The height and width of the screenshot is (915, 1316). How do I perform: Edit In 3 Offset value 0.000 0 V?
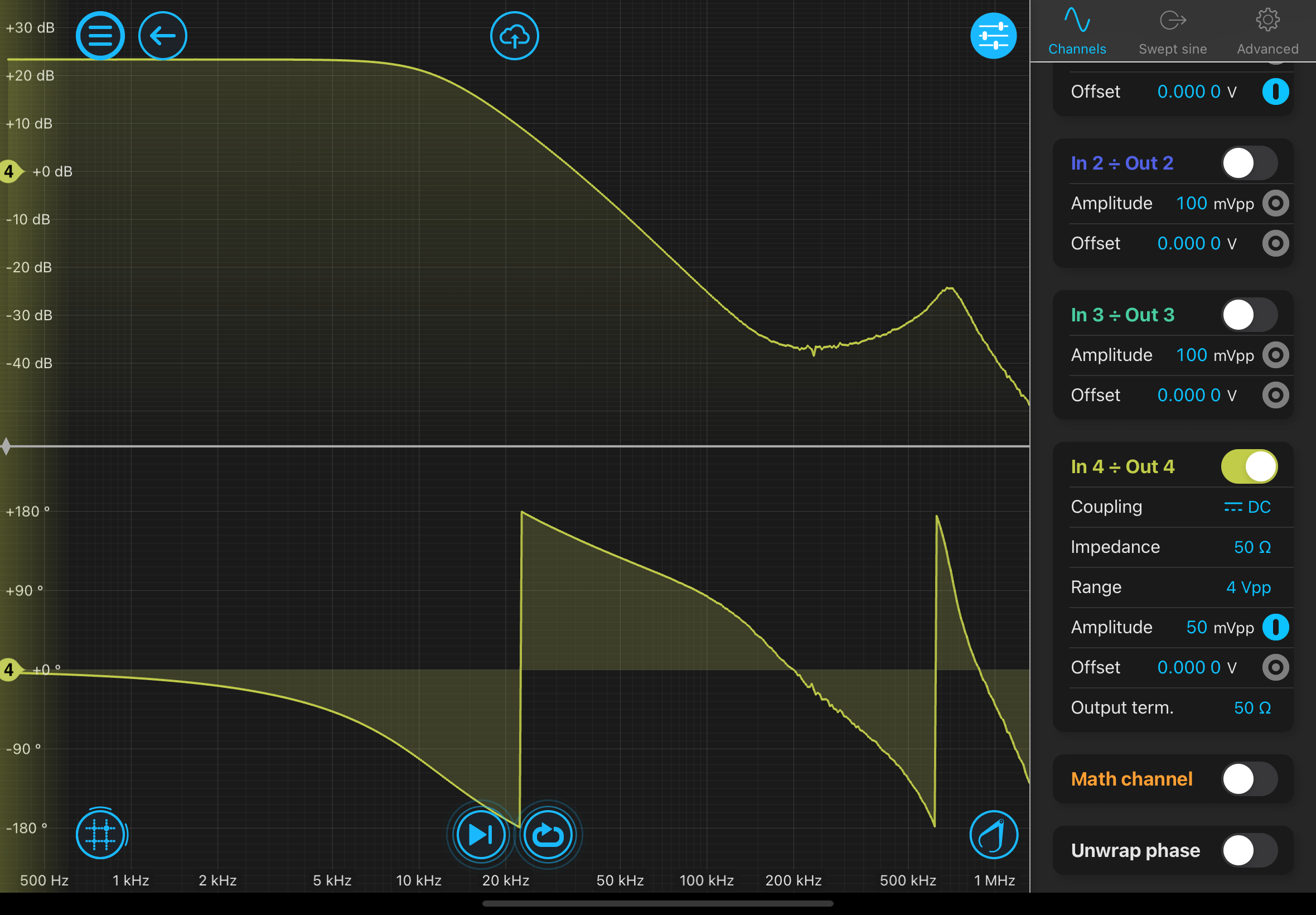click(1197, 395)
